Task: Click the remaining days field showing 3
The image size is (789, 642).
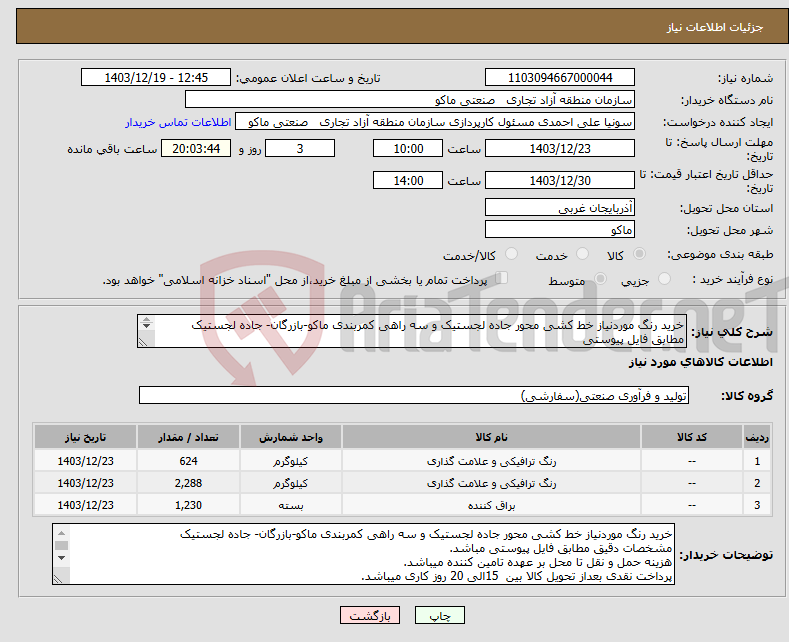Action: click(300, 148)
